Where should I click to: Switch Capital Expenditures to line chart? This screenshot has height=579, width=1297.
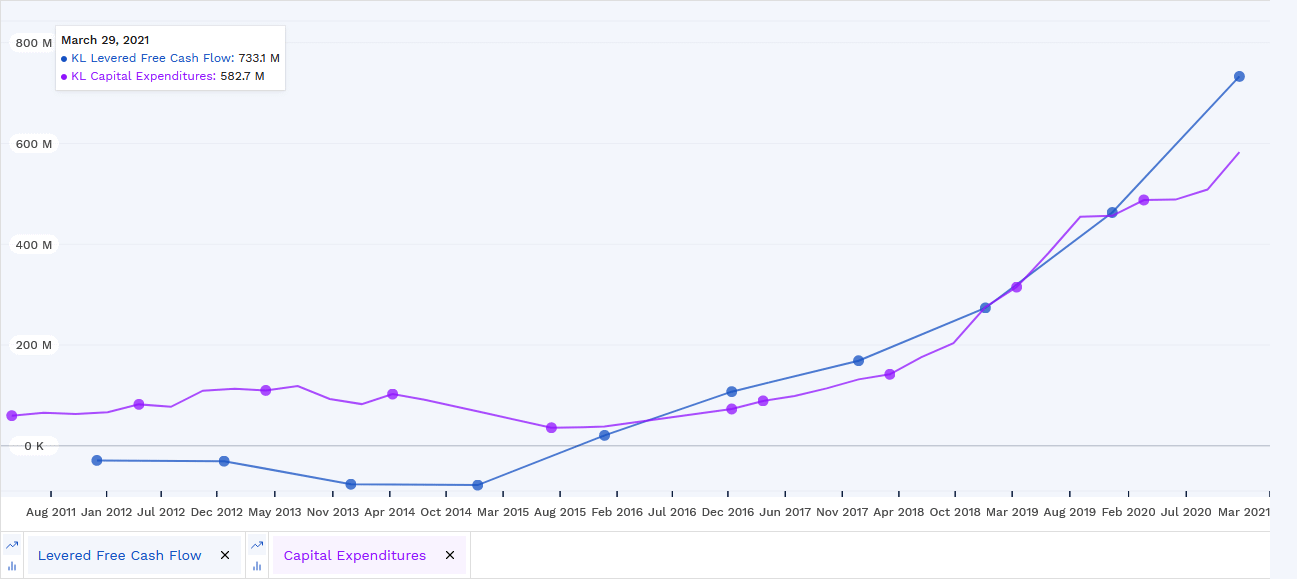coord(257,545)
